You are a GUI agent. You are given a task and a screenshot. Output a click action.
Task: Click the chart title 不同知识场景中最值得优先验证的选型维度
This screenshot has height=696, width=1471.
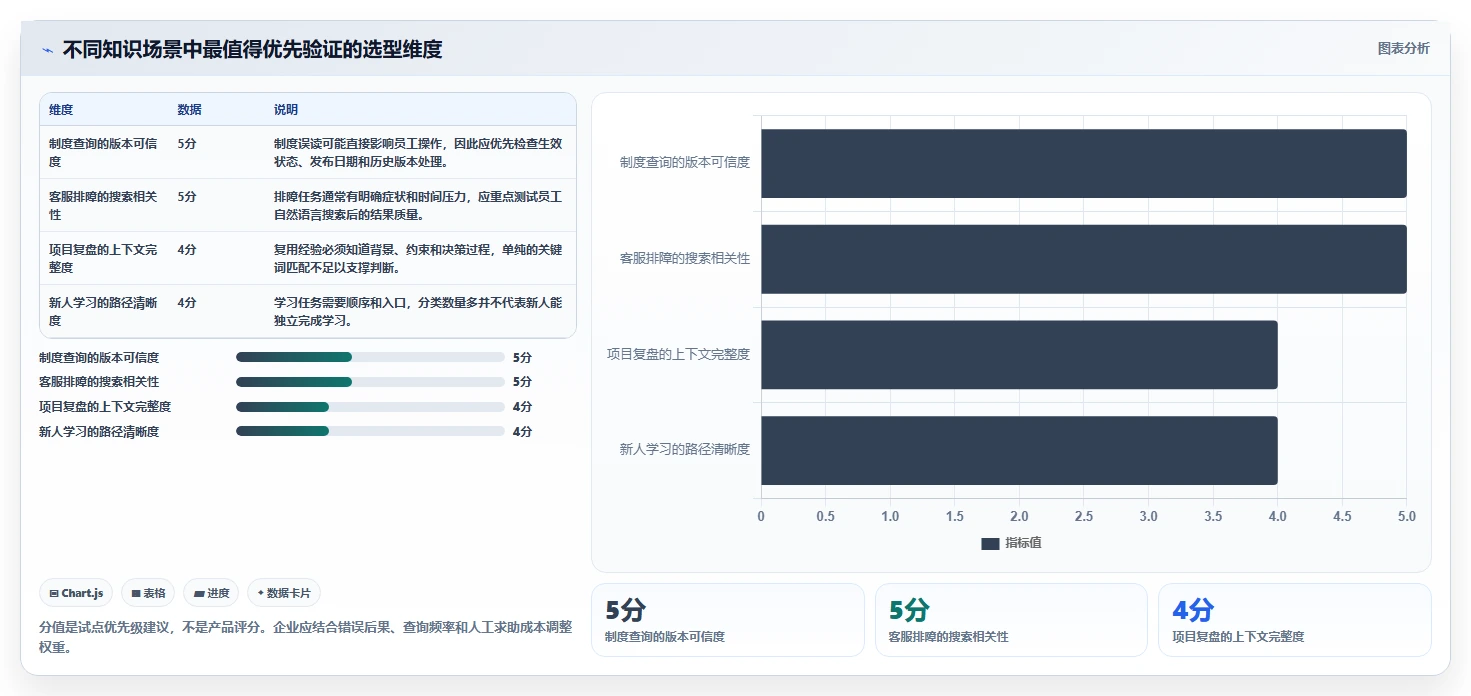coord(252,49)
